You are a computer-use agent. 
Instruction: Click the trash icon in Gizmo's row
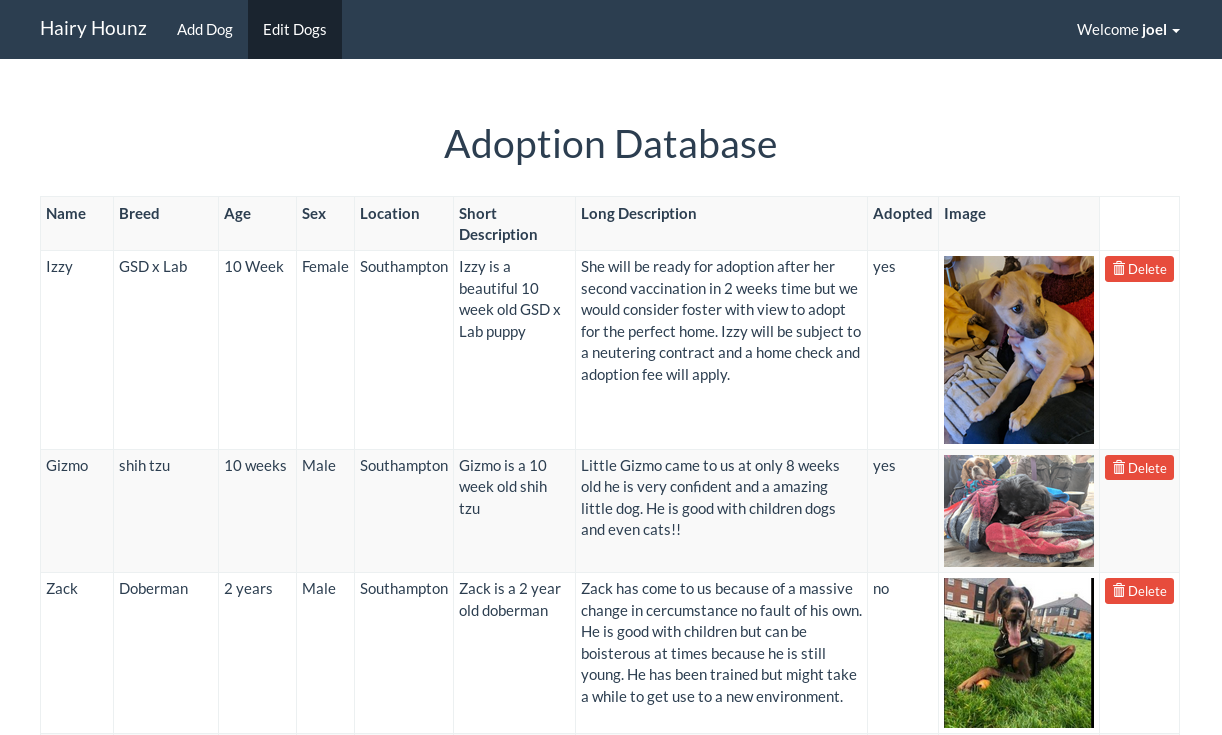pyautogui.click(x=1119, y=468)
